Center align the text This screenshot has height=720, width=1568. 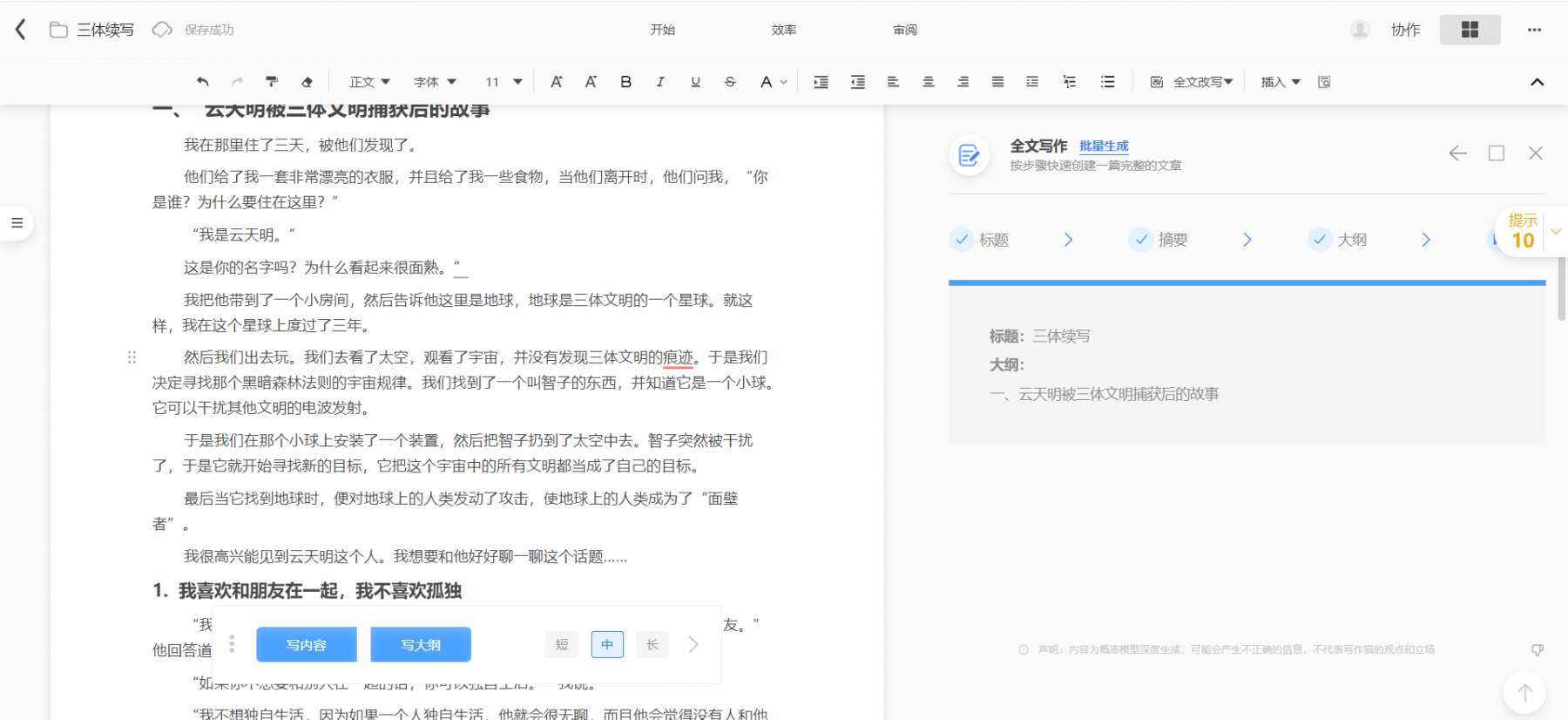pos(929,82)
